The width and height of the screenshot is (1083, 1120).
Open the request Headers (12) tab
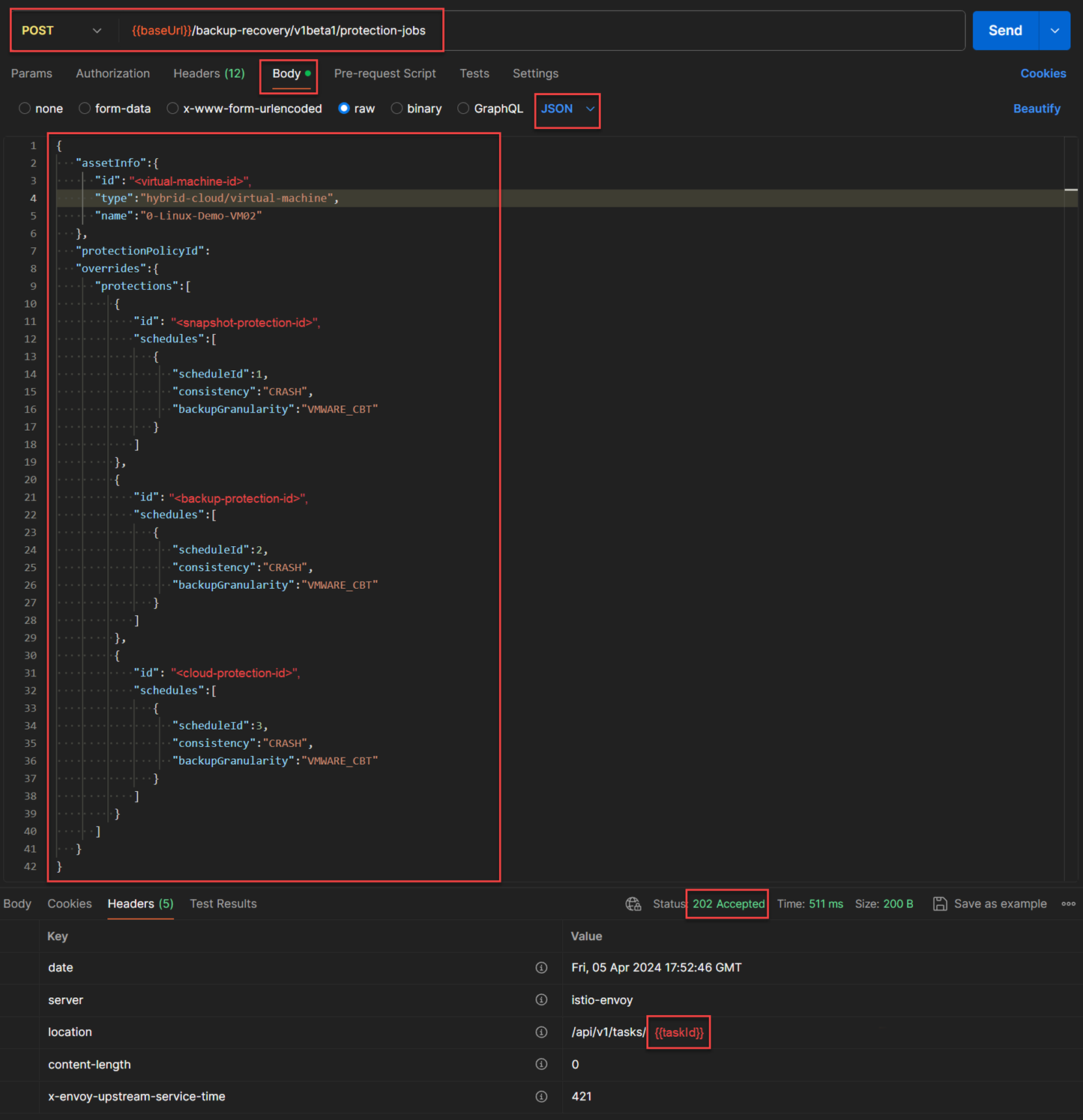click(209, 73)
